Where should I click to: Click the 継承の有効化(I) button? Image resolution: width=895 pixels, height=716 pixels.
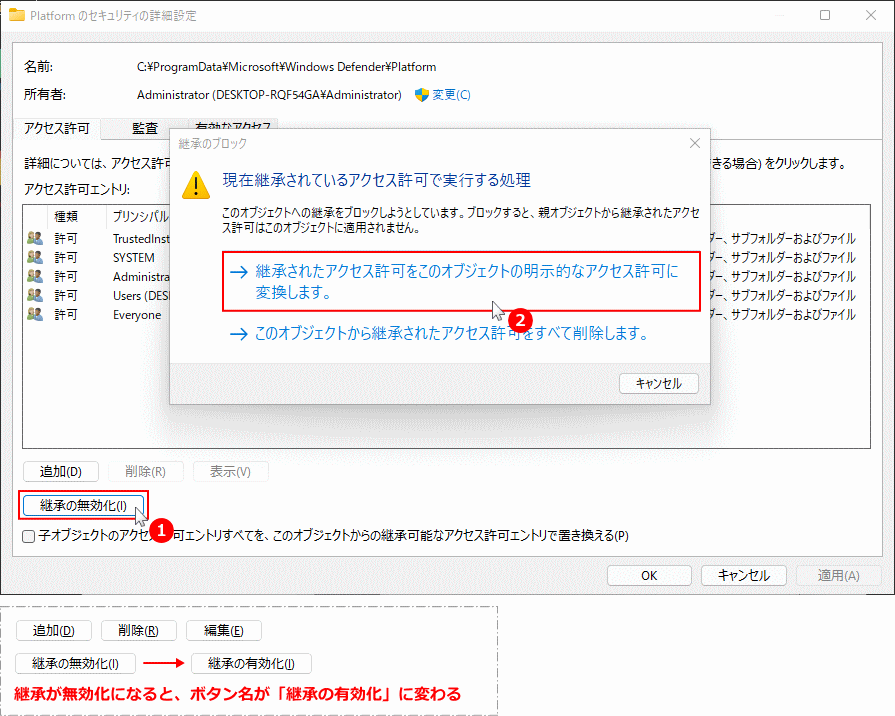coord(251,663)
